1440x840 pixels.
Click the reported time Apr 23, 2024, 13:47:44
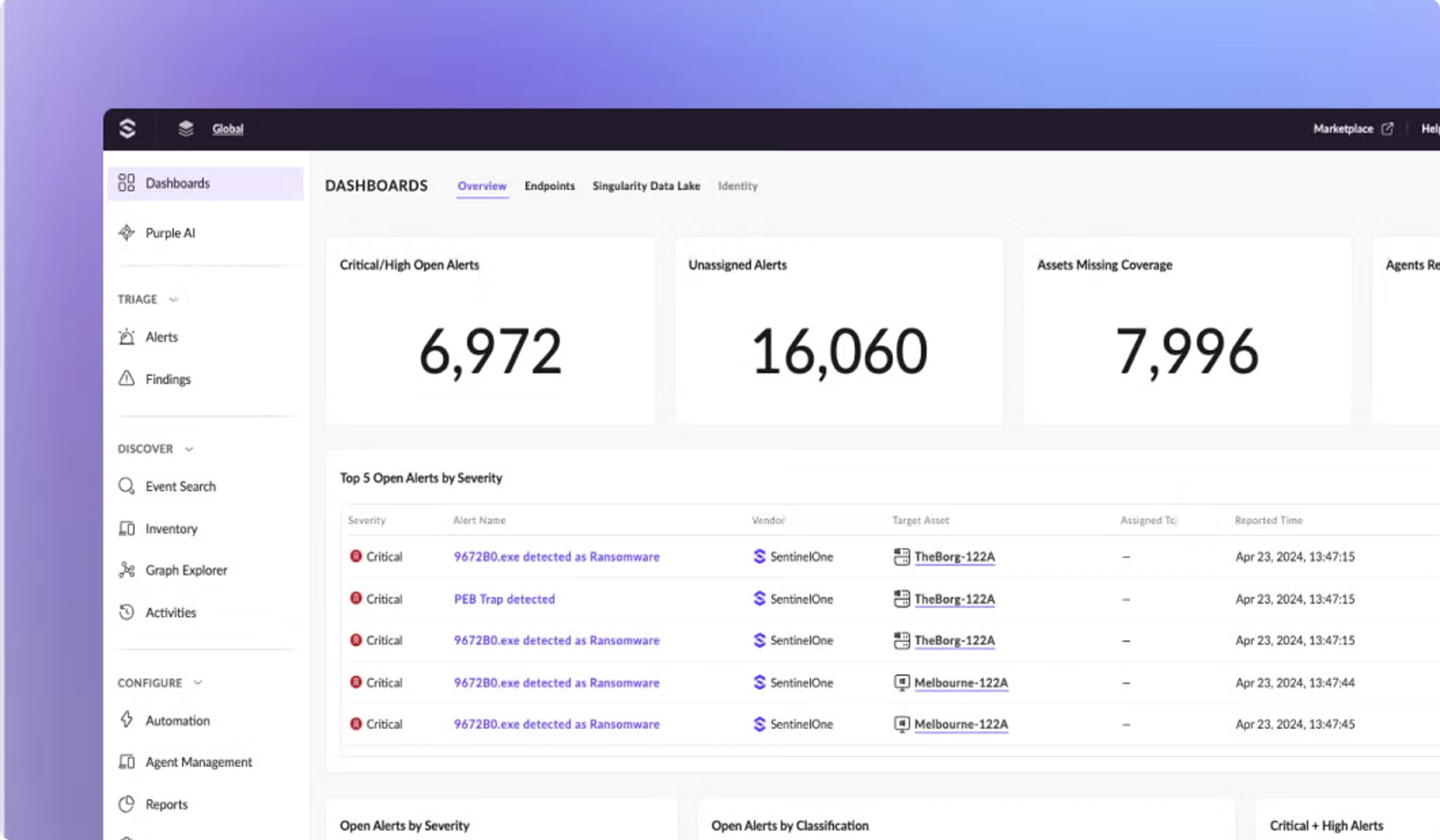(x=1295, y=683)
